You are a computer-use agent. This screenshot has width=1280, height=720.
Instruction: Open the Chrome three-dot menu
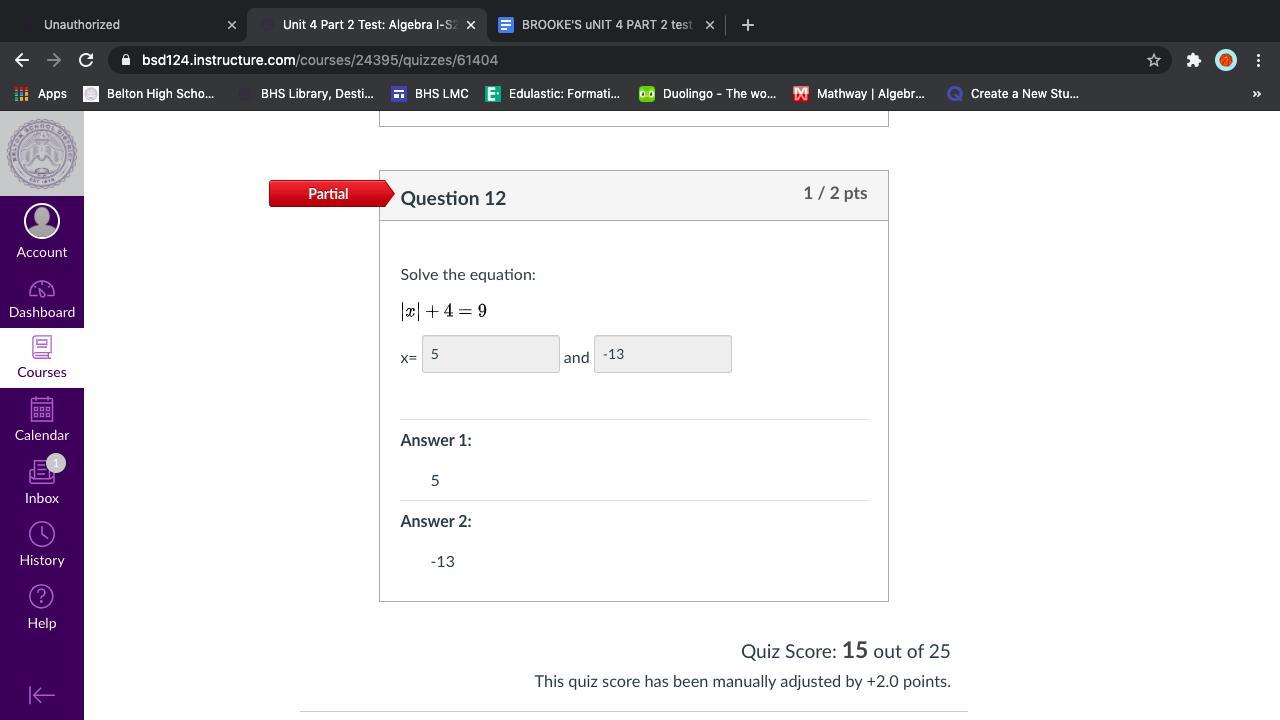[1258, 60]
